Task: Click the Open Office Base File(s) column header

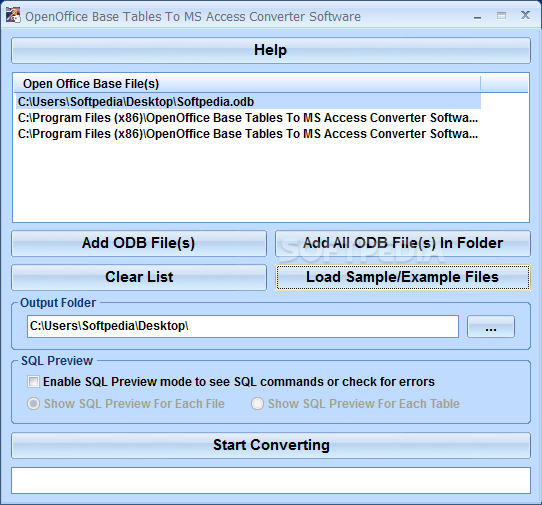Action: point(248,84)
